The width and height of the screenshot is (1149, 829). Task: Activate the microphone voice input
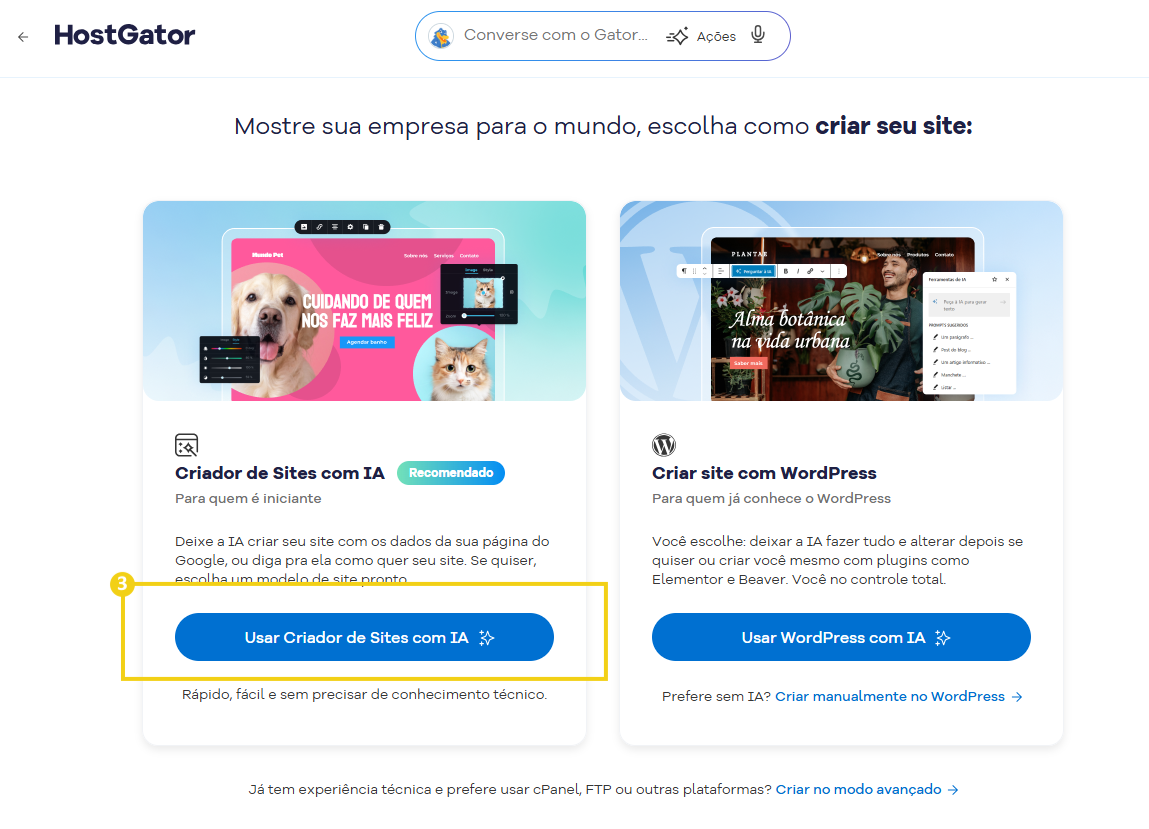click(x=758, y=34)
